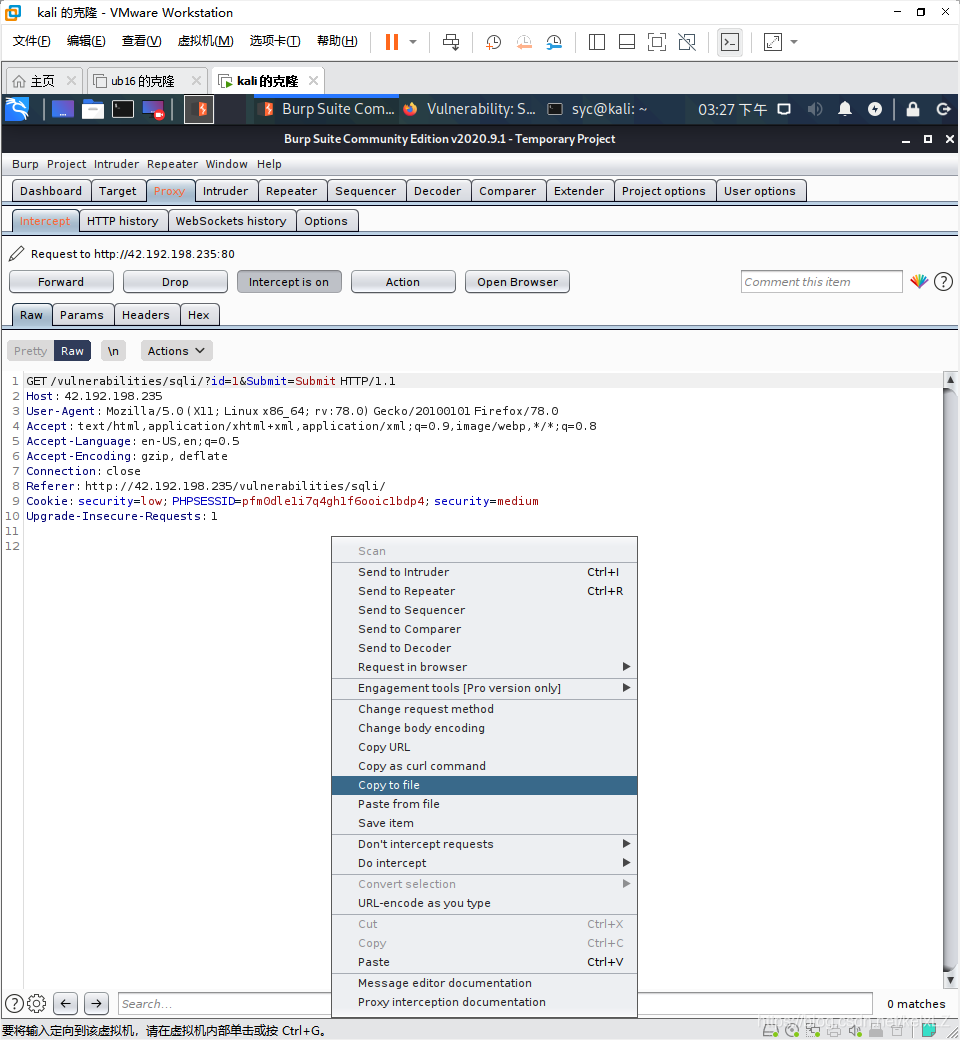The image size is (960, 1040).
Task: Click the power manager icon in Kali panel
Action: (875, 109)
